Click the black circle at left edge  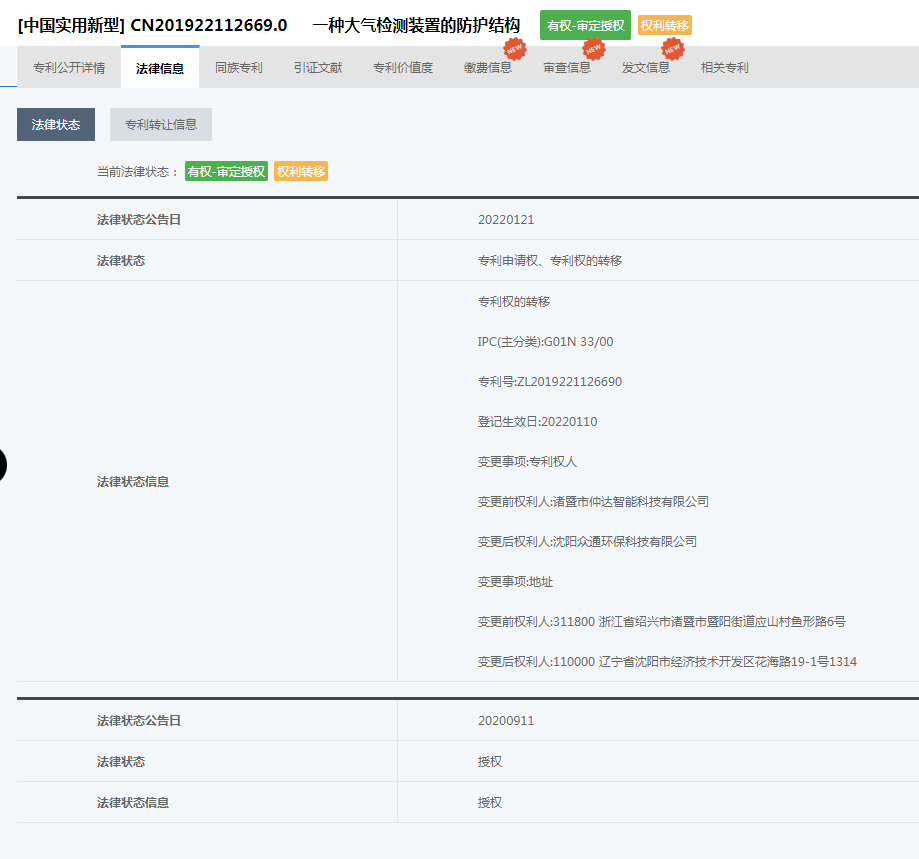tap(3, 465)
